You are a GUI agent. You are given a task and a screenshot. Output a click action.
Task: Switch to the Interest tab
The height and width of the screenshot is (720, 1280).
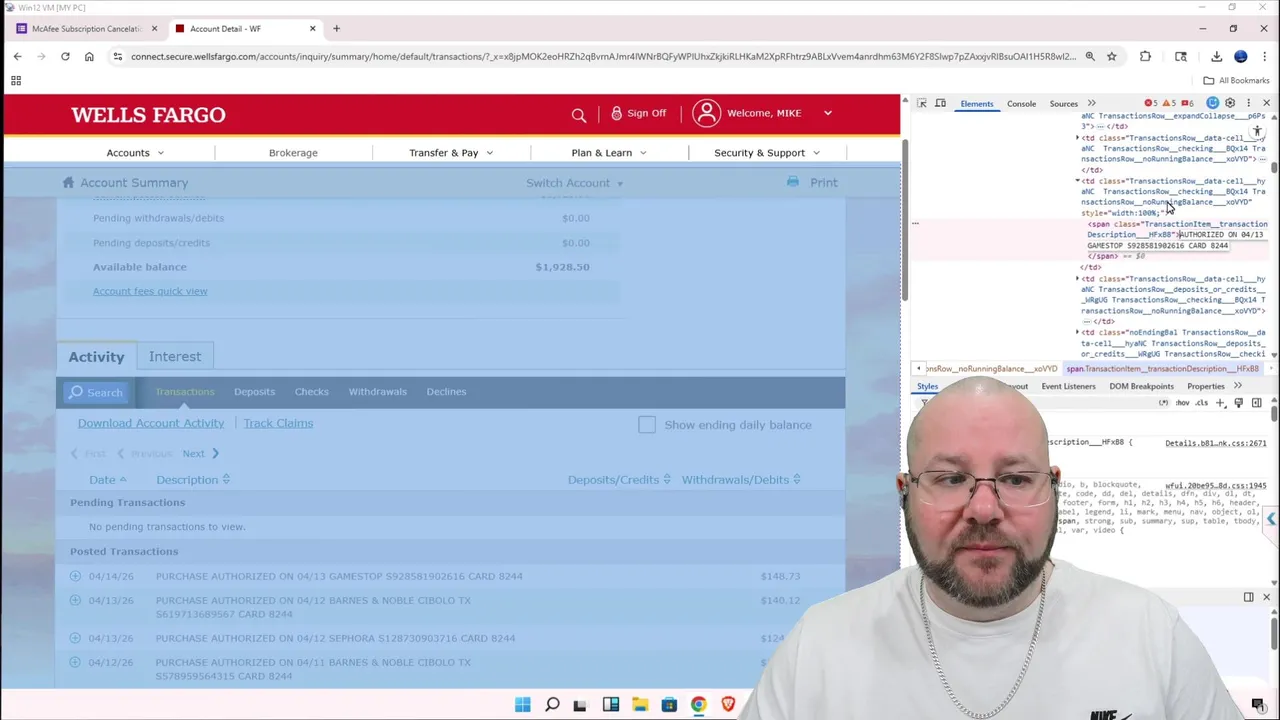175,356
